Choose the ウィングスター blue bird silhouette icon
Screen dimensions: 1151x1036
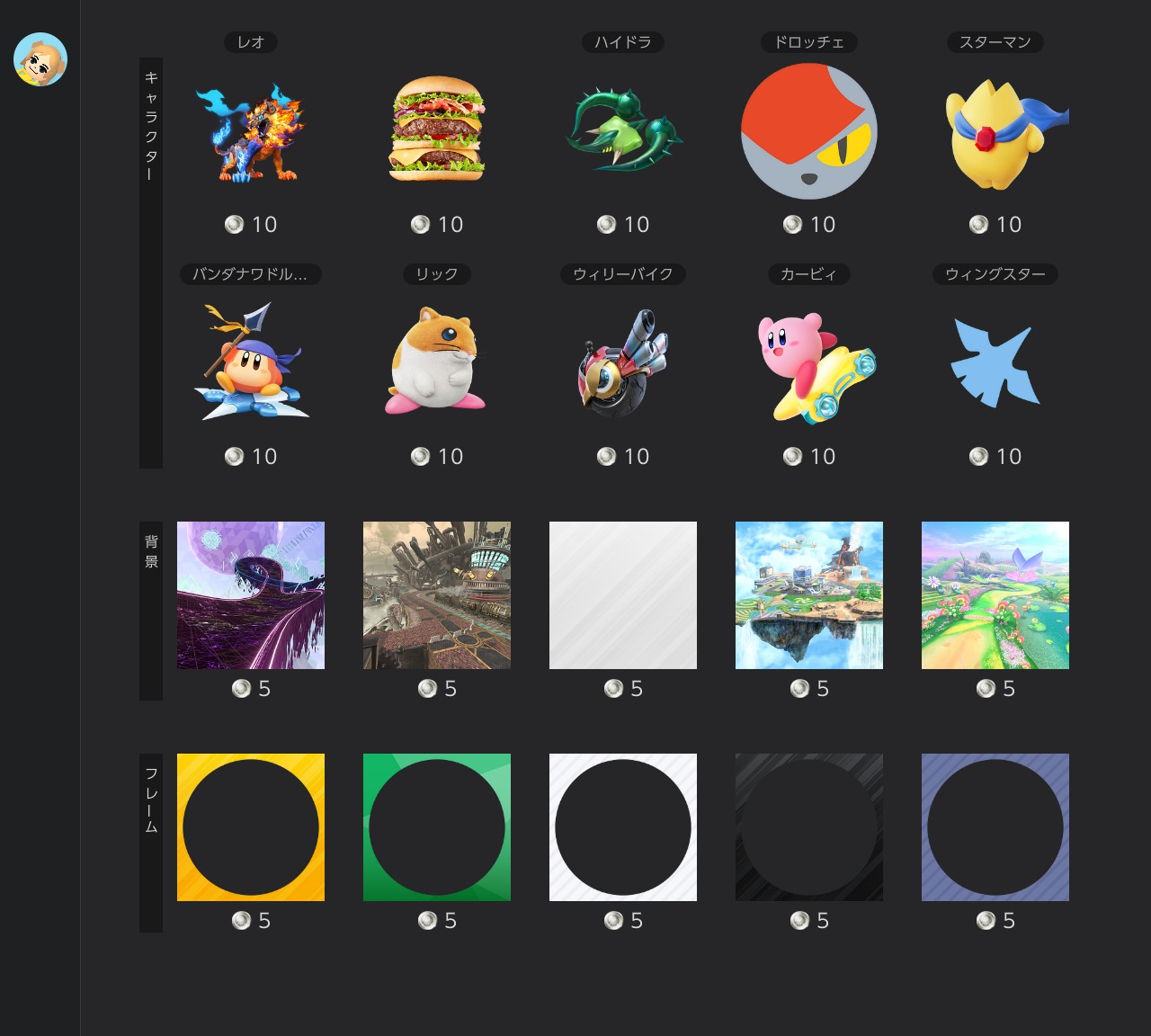click(x=995, y=363)
